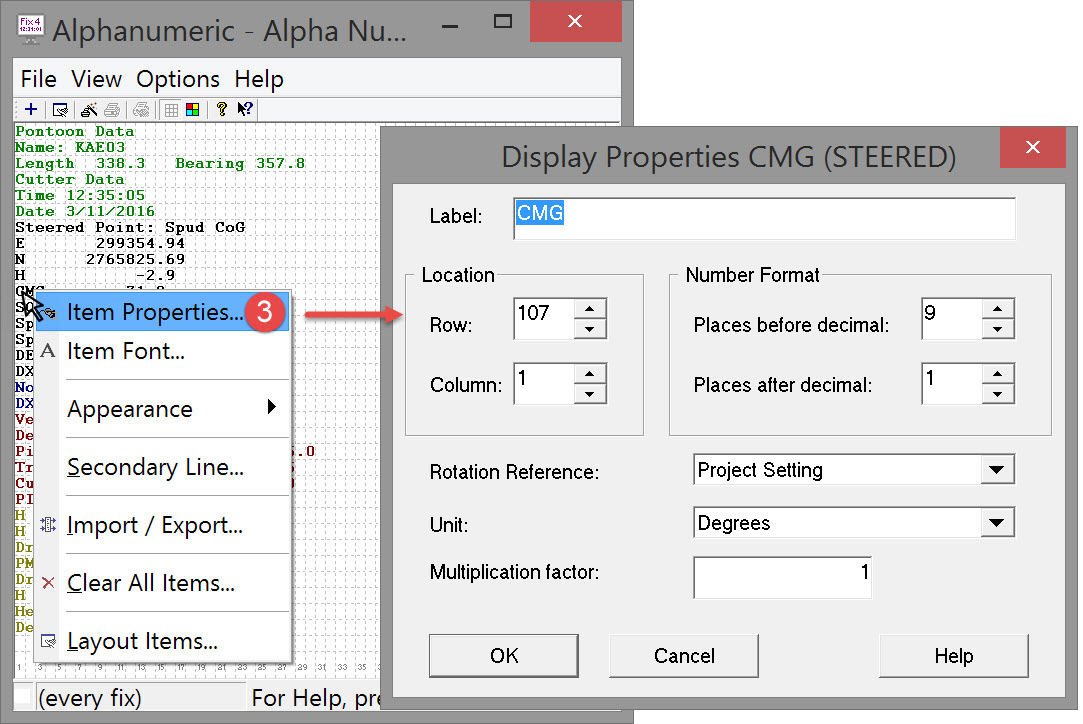Choose Clear All Items menu entry

(x=150, y=583)
